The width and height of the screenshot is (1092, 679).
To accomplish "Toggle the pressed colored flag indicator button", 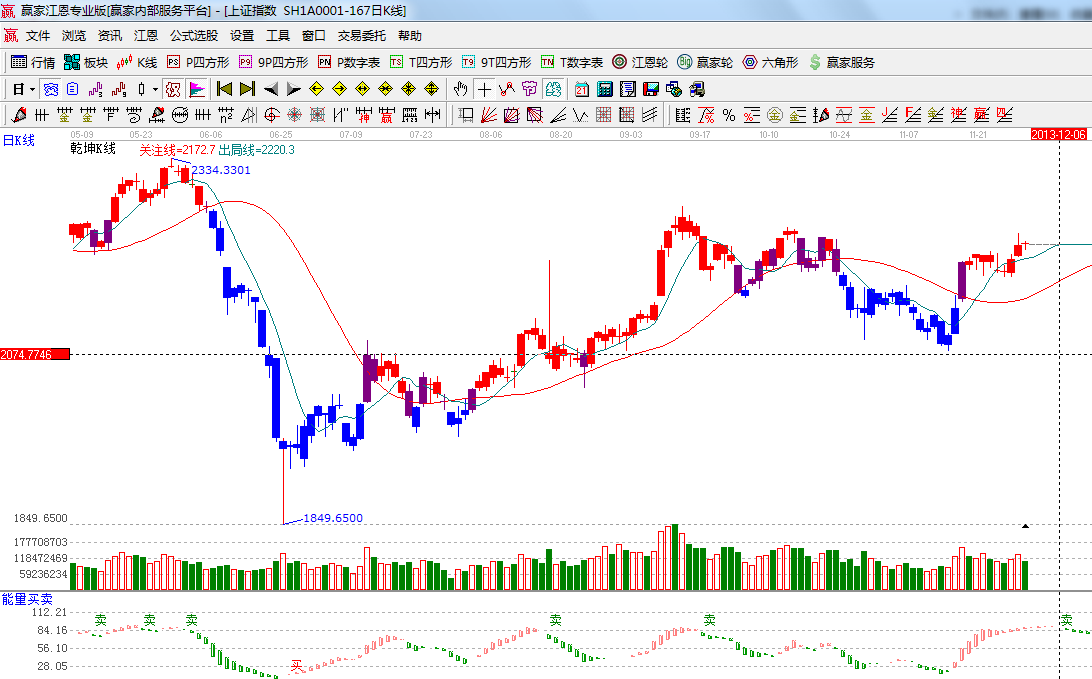I will tap(197, 89).
